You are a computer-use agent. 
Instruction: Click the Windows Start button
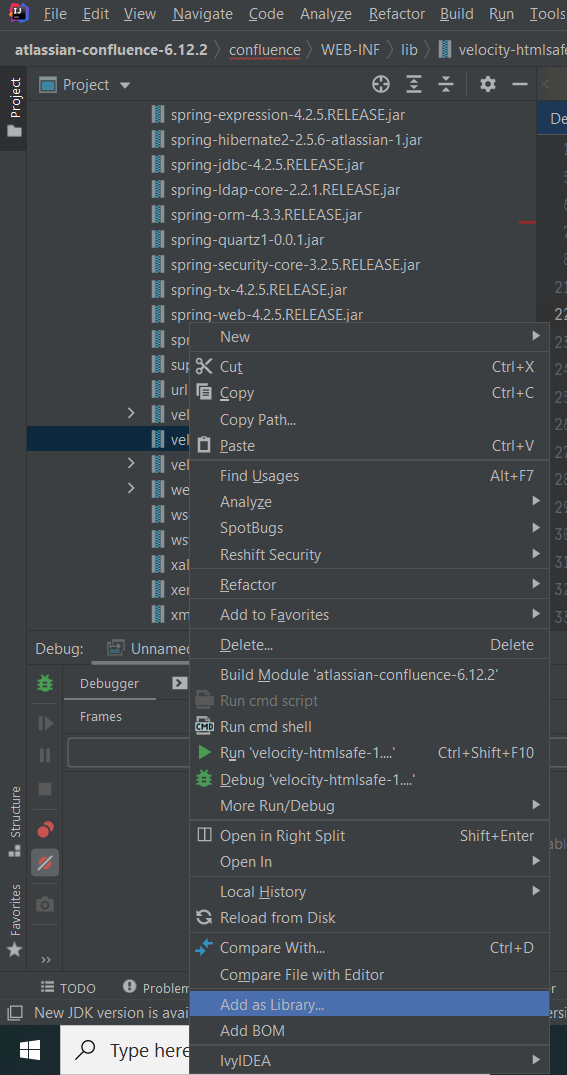tap(29, 1050)
